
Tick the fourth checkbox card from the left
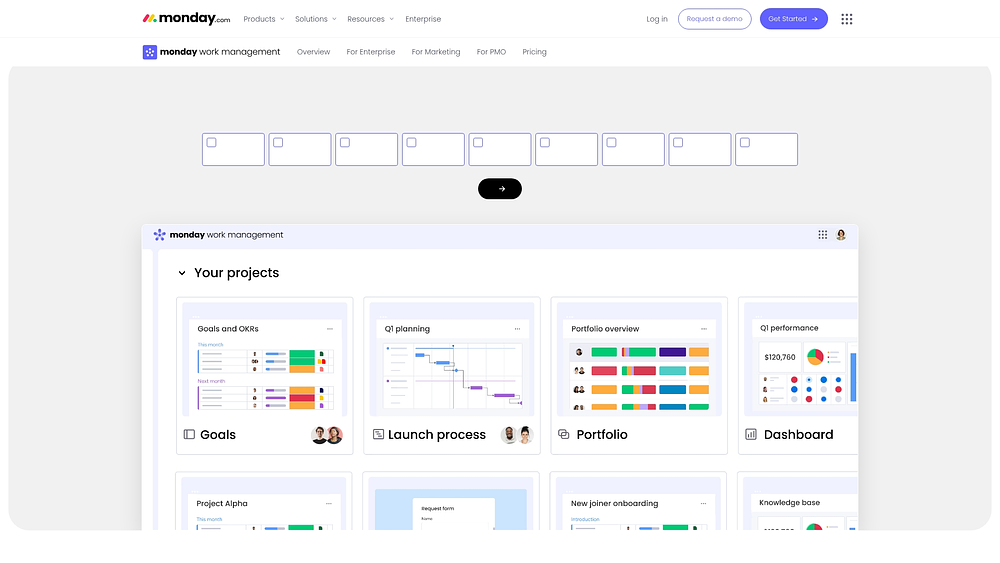(x=411, y=143)
